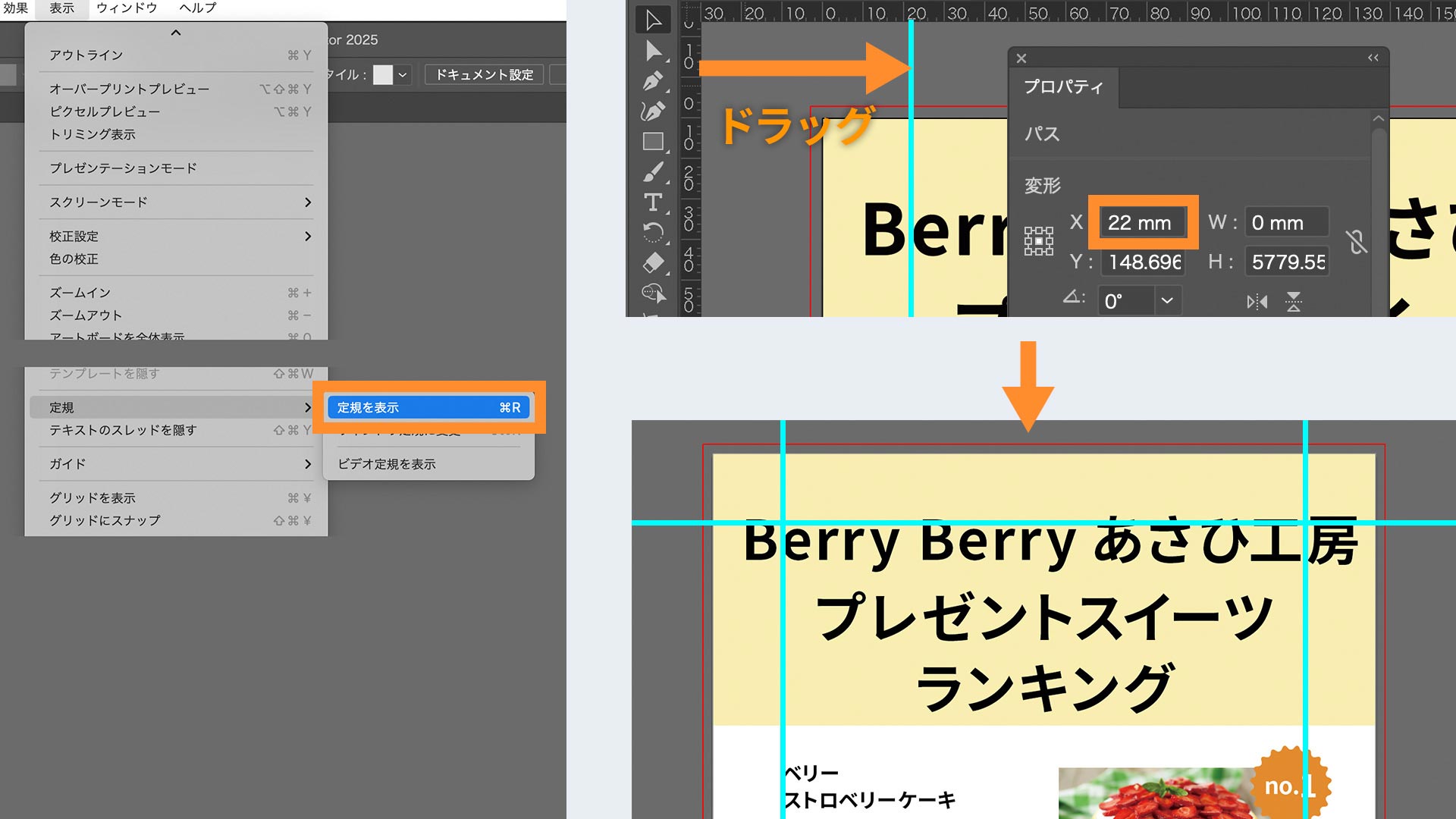Select the Rectangle tool
Screen dimensions: 1456x819
point(653,142)
